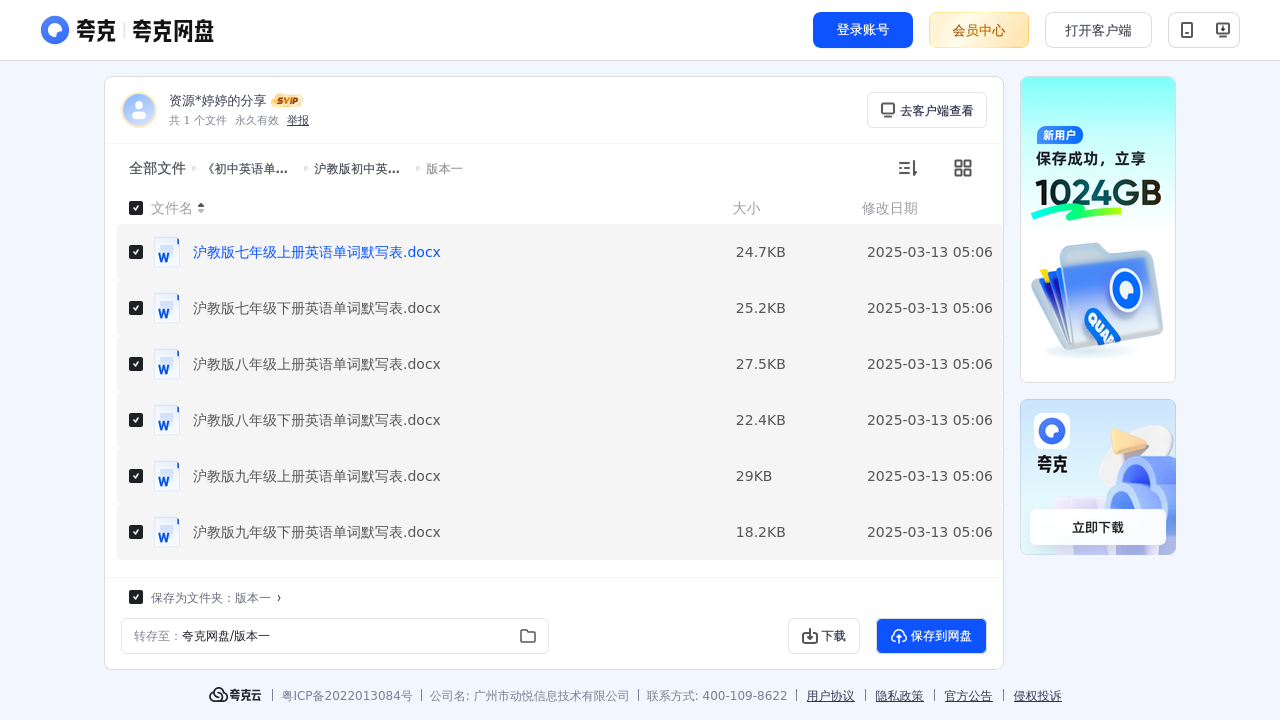Click the sharer's avatar icon
The width and height of the screenshot is (1280, 720).
click(139, 110)
